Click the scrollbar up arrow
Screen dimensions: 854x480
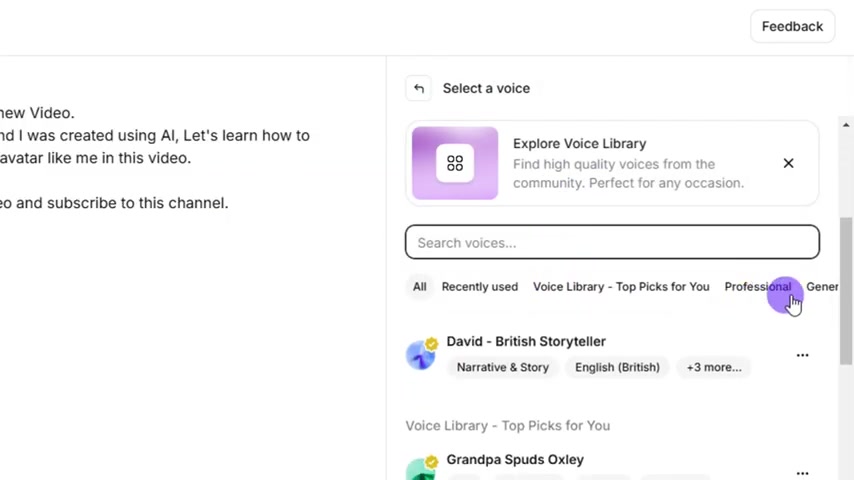(x=846, y=125)
